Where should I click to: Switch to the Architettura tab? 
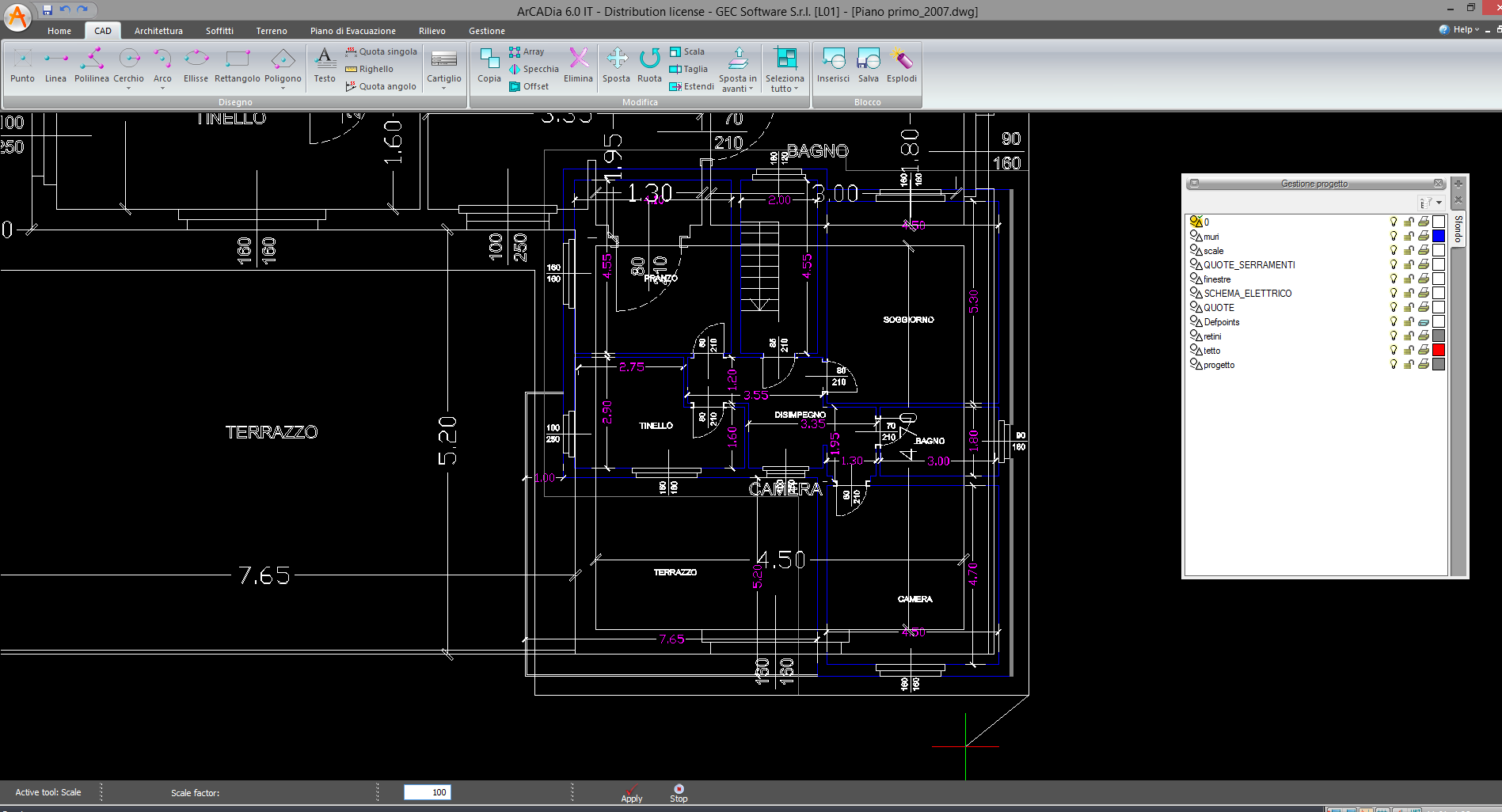[158, 31]
